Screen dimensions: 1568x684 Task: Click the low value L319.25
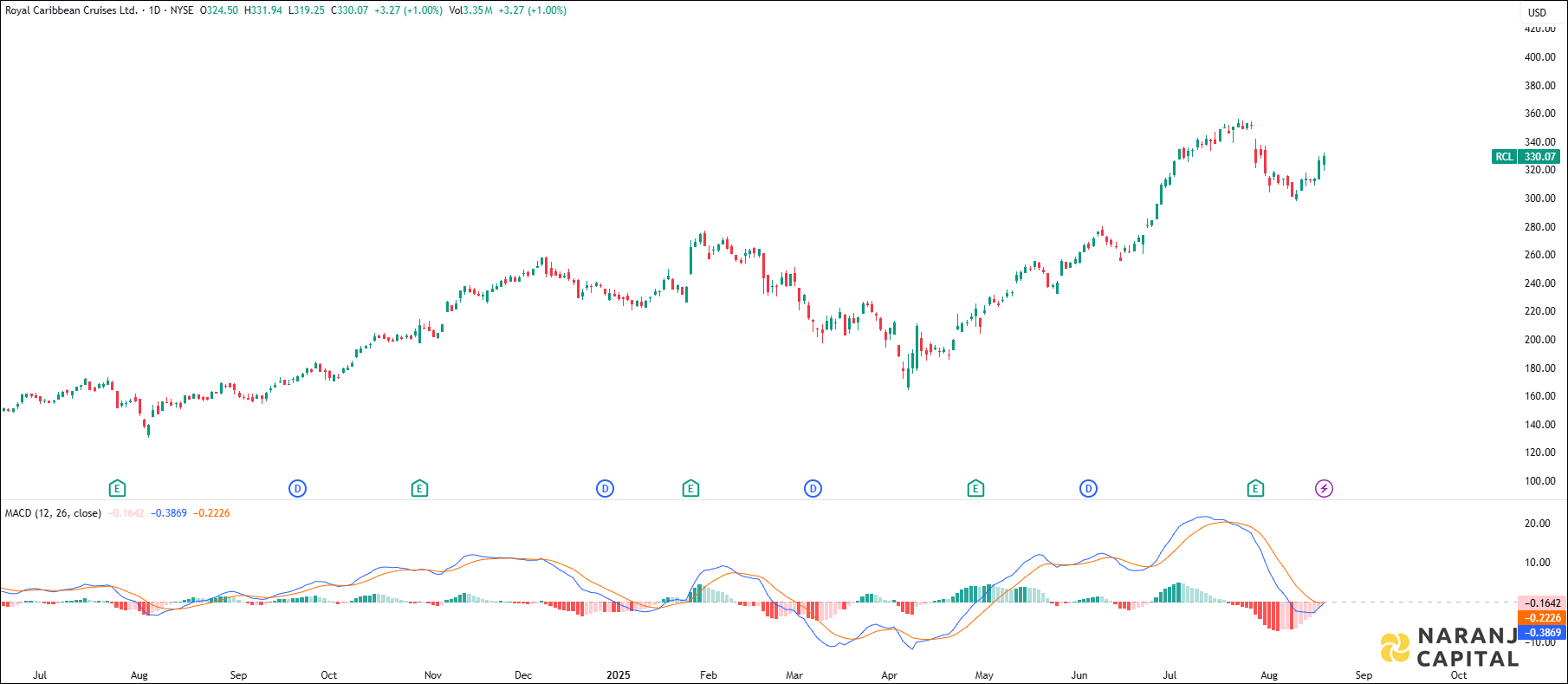[x=307, y=10]
